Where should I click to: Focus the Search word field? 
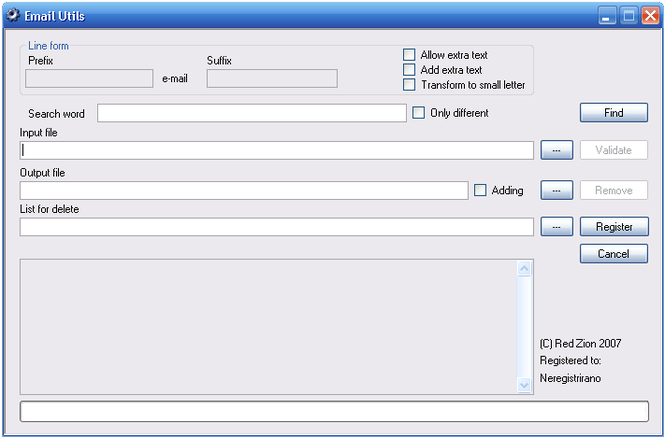[x=252, y=113]
